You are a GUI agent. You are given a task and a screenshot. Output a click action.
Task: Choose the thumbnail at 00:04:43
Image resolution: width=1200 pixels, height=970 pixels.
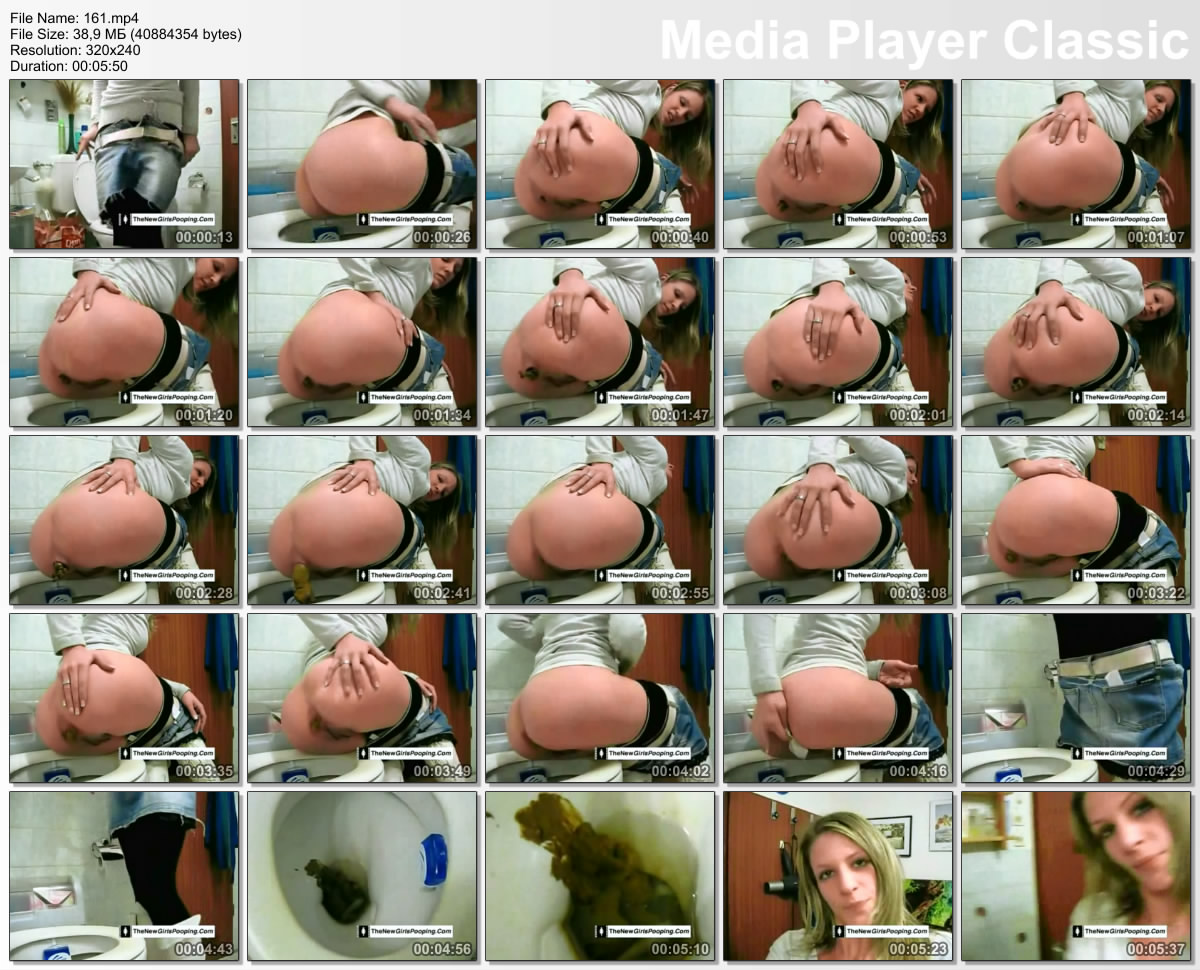124,876
